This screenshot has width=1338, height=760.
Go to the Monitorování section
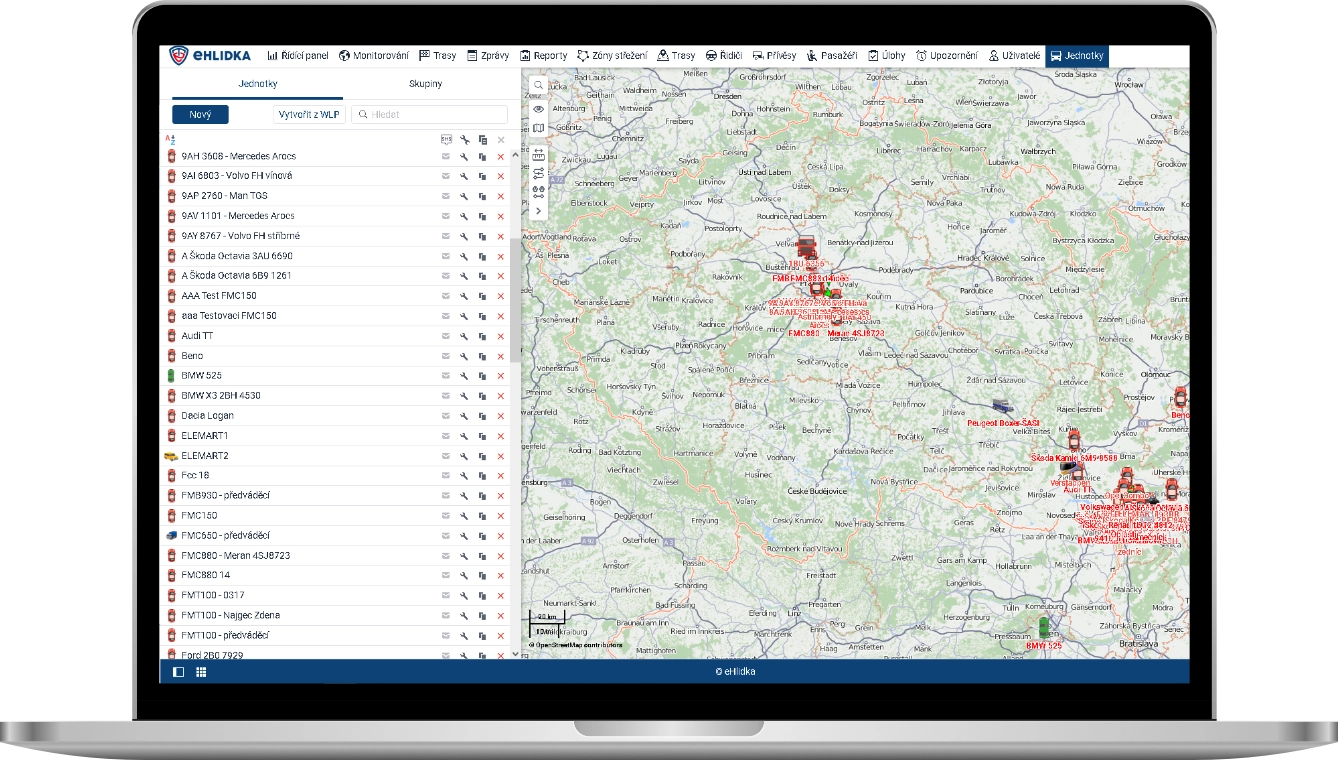373,56
